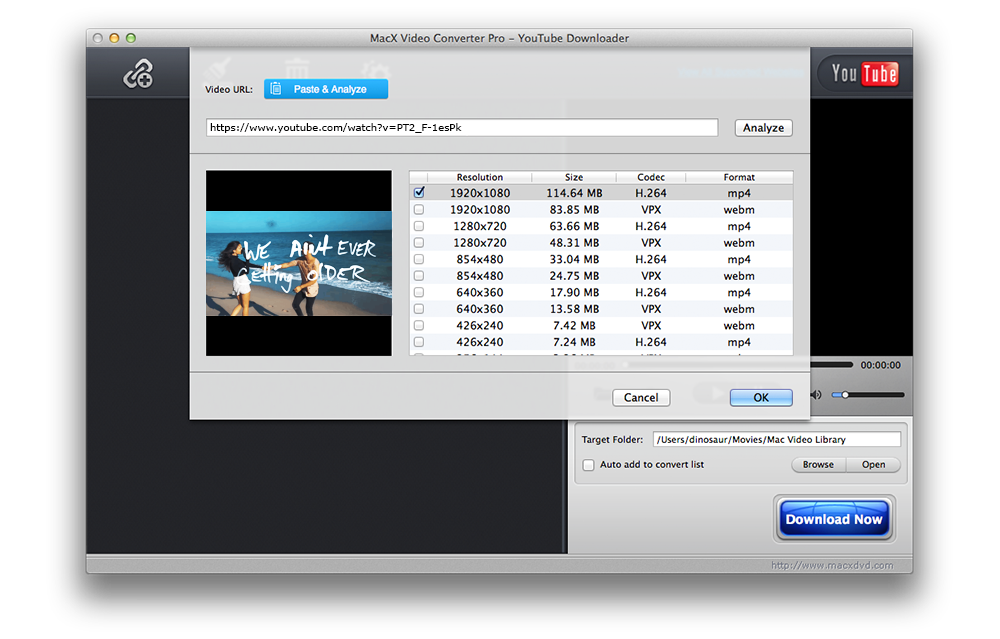Sort by the Resolution column header

480,177
